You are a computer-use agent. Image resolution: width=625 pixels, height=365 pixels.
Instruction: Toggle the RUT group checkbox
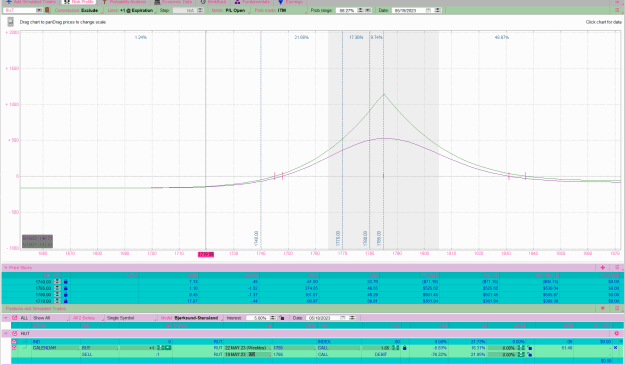pos(14,334)
